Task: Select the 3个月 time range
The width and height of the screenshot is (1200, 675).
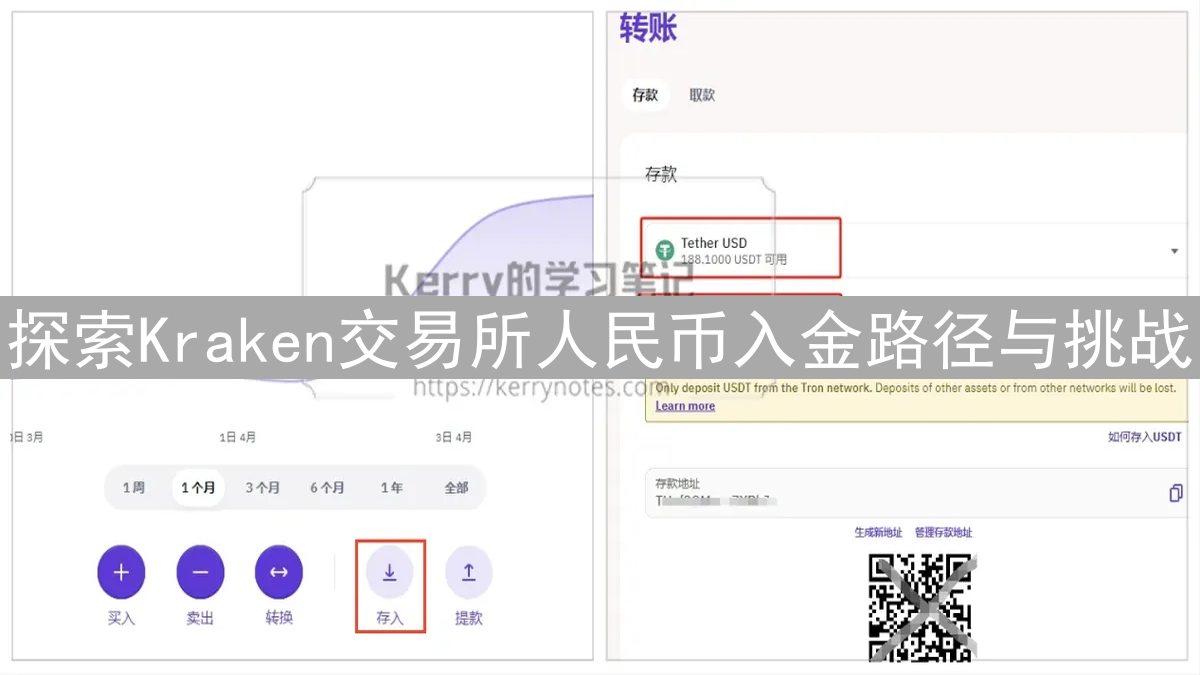Action: 263,488
